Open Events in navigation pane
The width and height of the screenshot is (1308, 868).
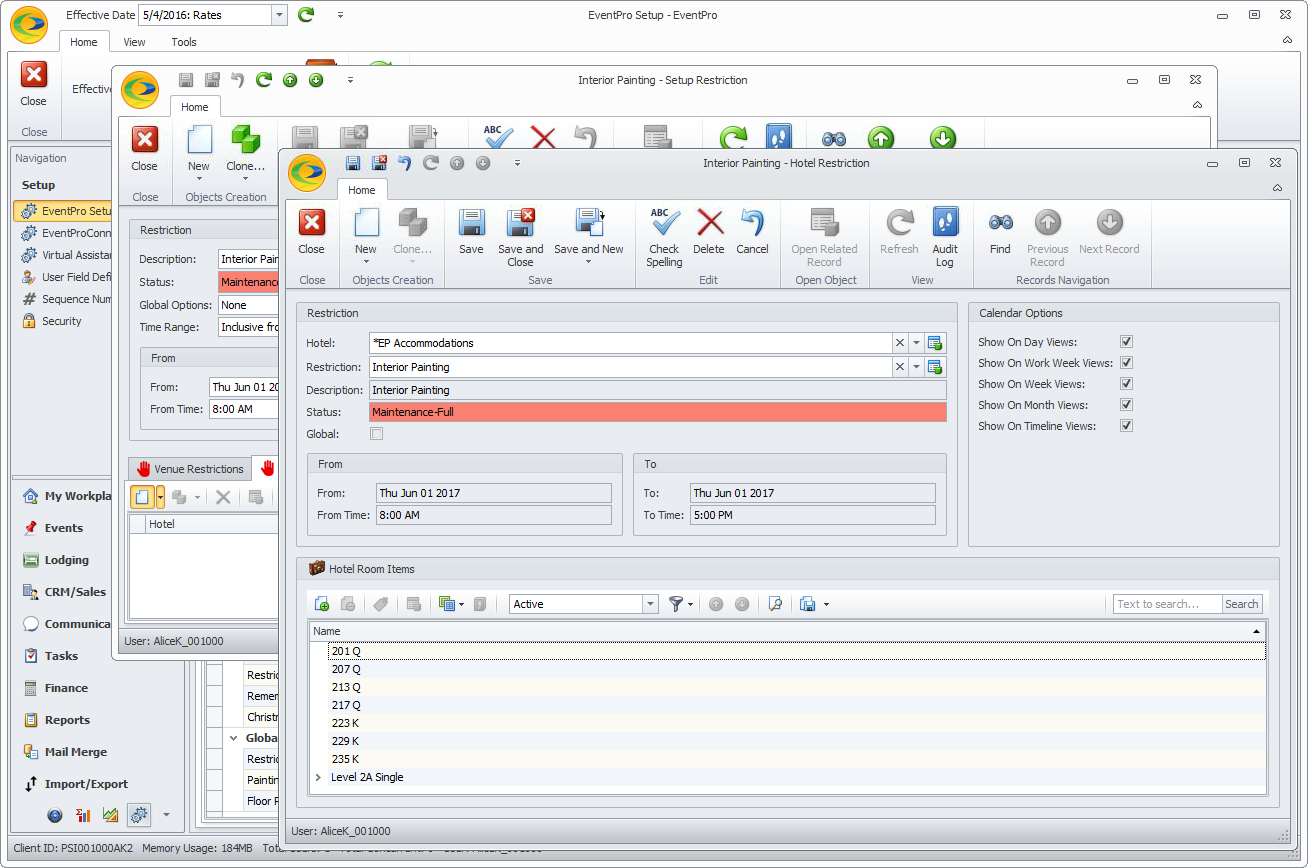(64, 528)
